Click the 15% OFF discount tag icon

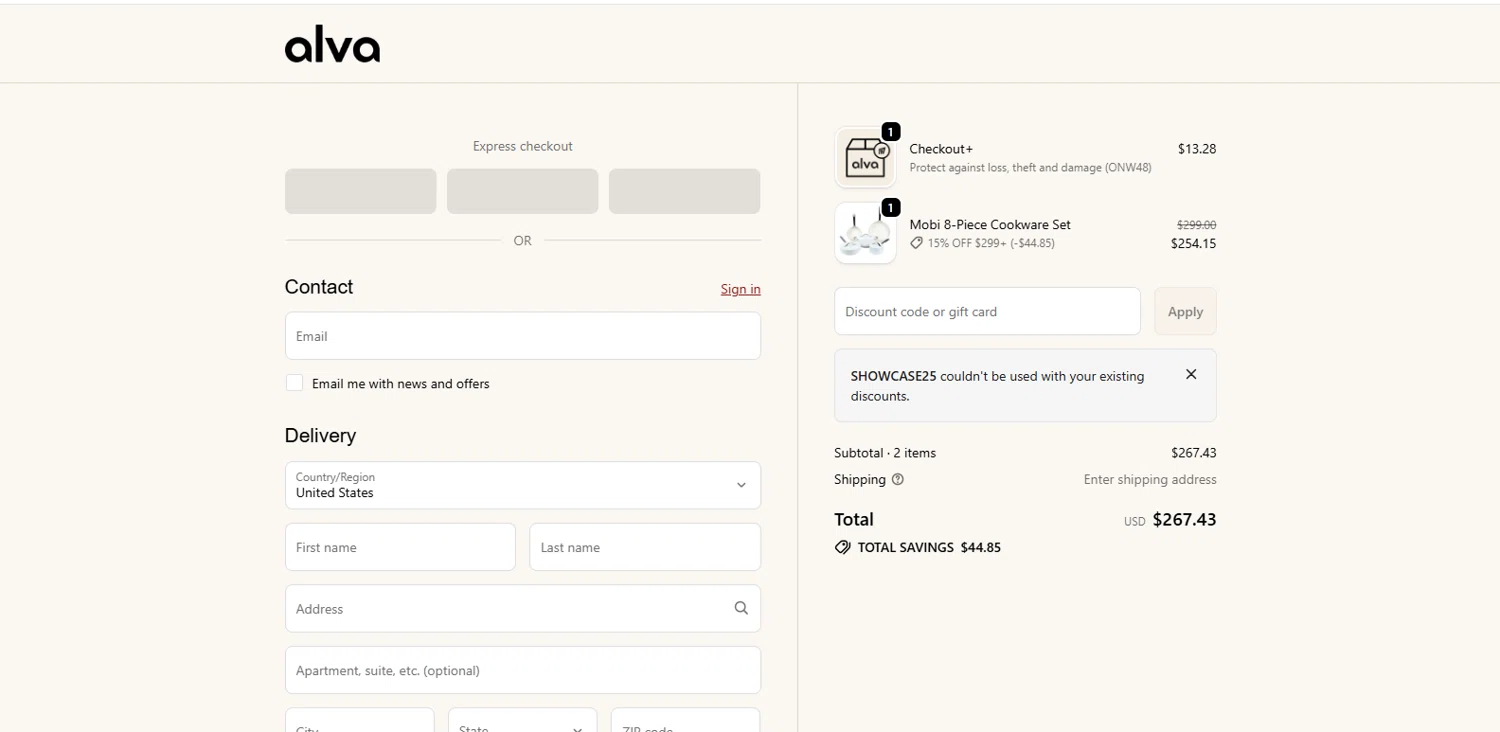tap(916, 243)
